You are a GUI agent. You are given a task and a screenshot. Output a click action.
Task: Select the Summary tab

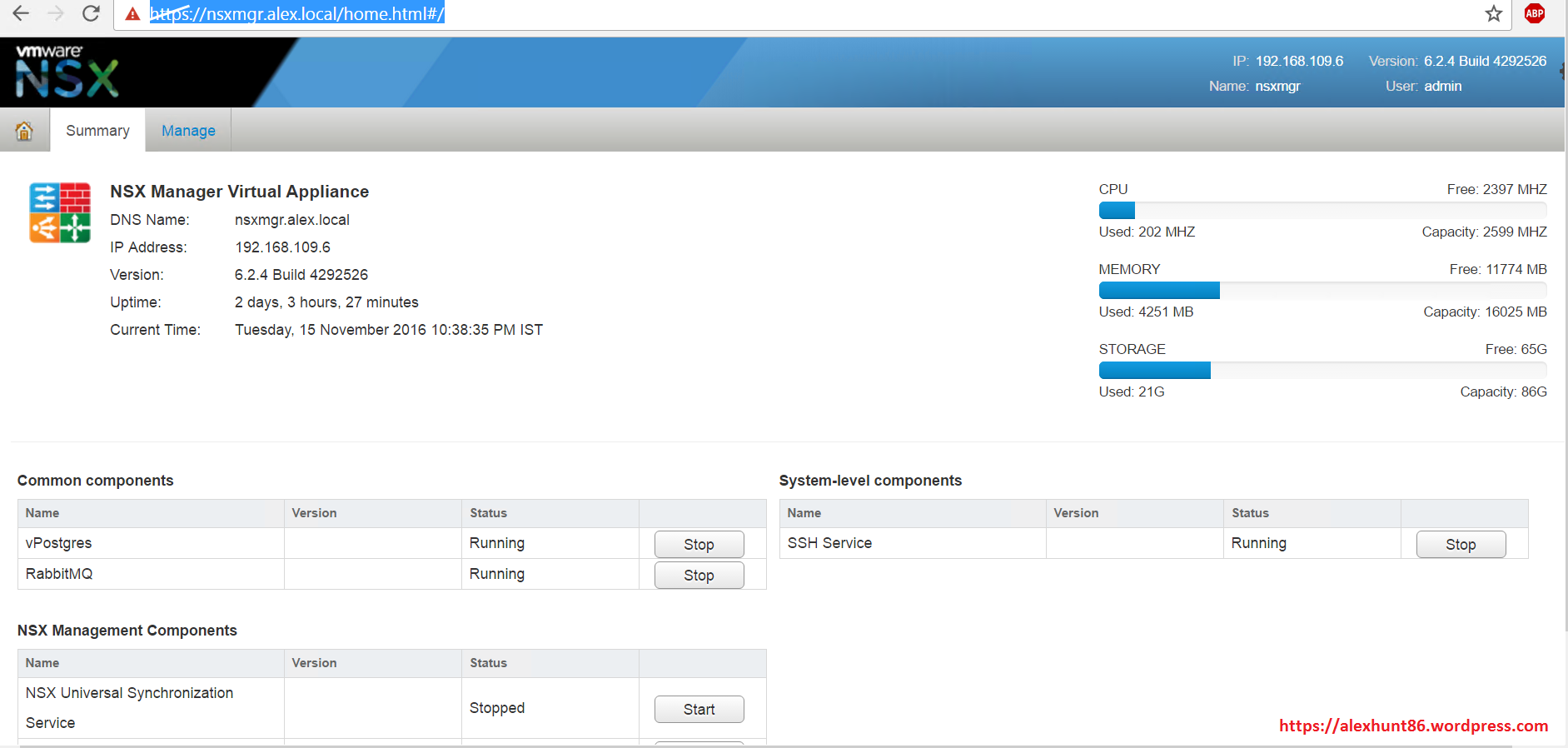pyautogui.click(x=97, y=131)
